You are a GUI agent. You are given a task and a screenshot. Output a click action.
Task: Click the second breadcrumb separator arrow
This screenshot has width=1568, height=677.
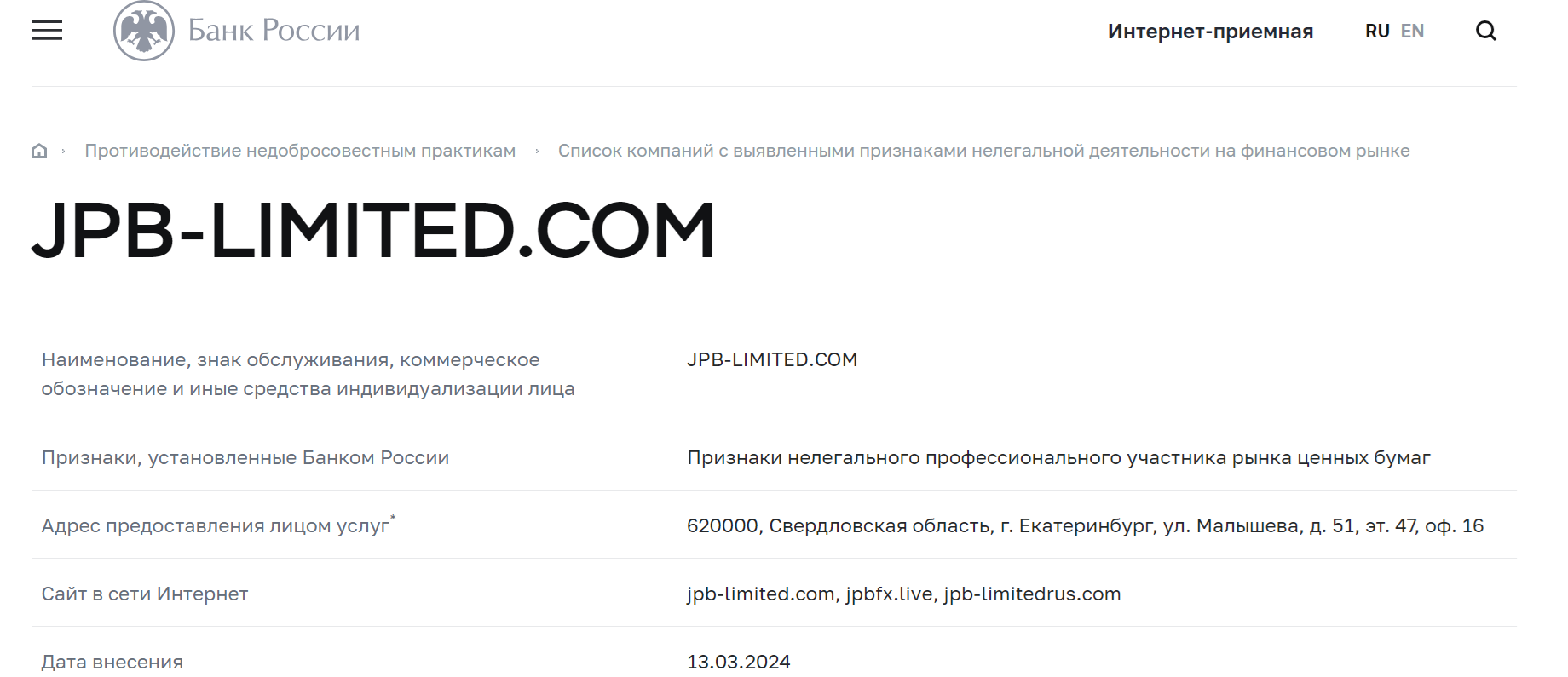pos(537,151)
